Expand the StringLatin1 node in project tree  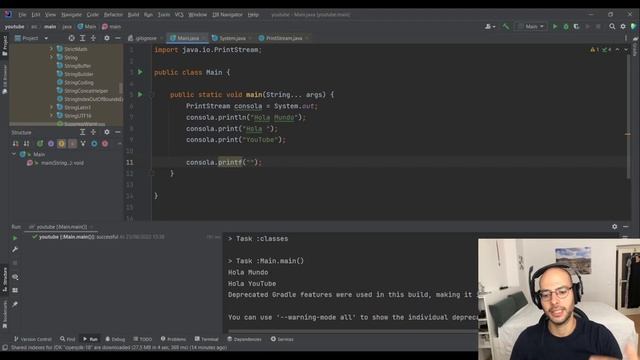pos(51,107)
